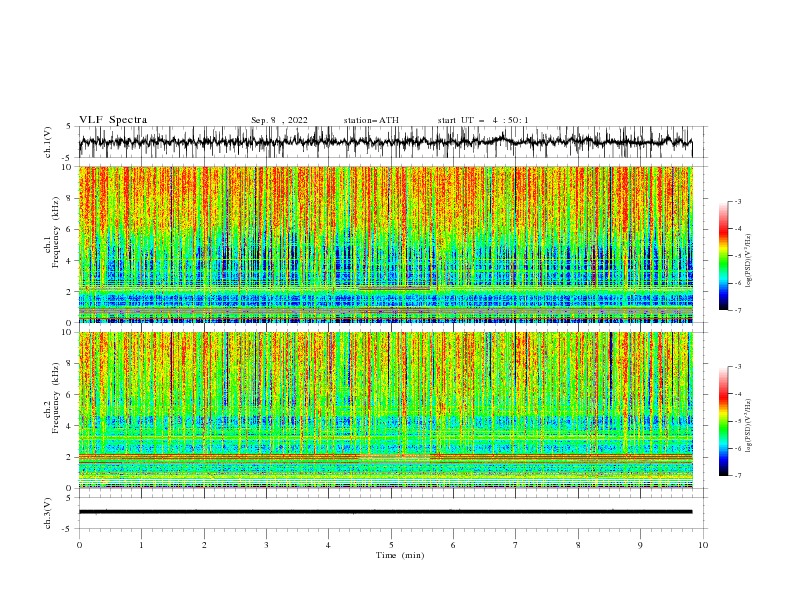Viewport: 792px width, 612px height.
Task: Click the ch.1 color scale bar
Action: [723, 256]
